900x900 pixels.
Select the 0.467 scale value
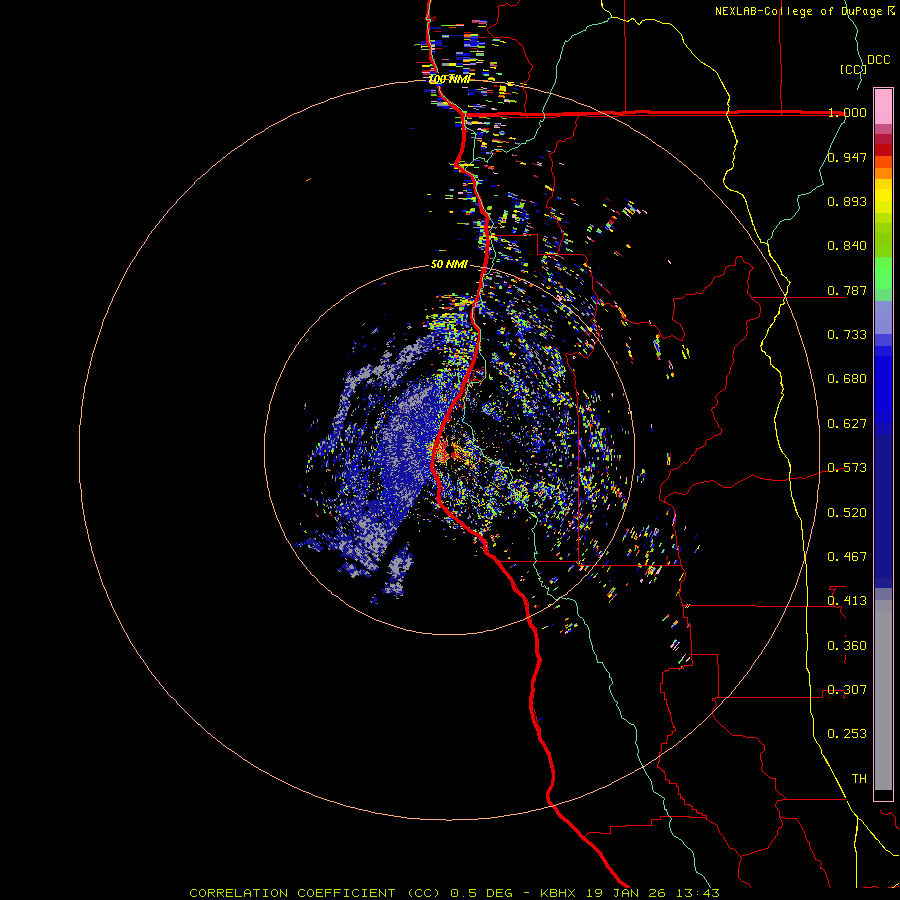click(847, 557)
